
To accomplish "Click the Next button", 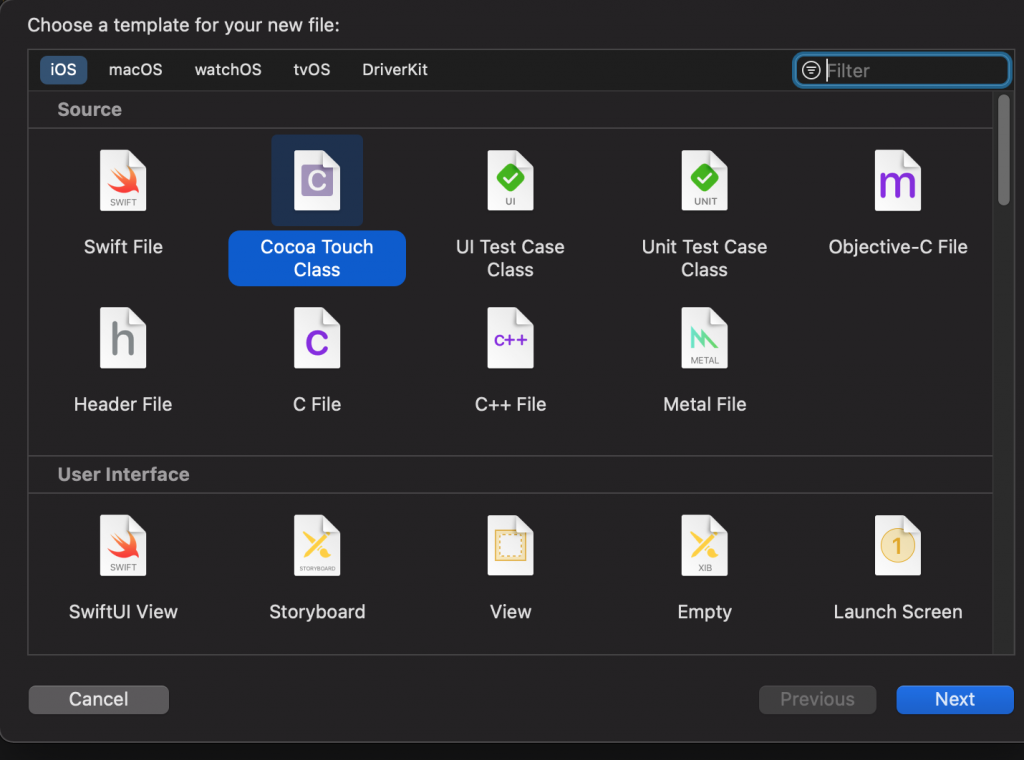I will click(954, 699).
